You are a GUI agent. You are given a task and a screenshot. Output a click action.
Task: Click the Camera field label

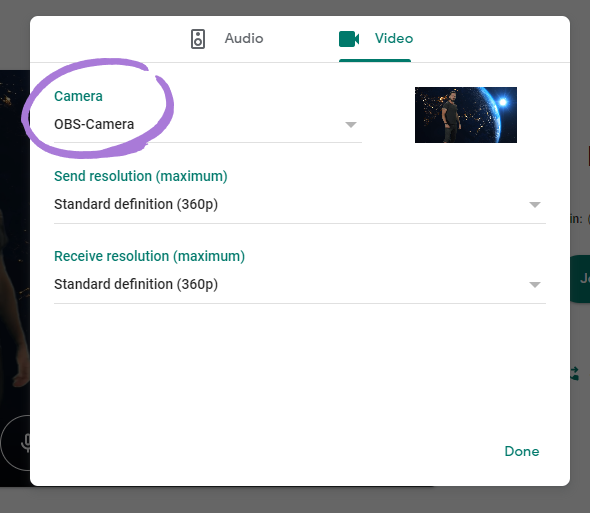(78, 96)
